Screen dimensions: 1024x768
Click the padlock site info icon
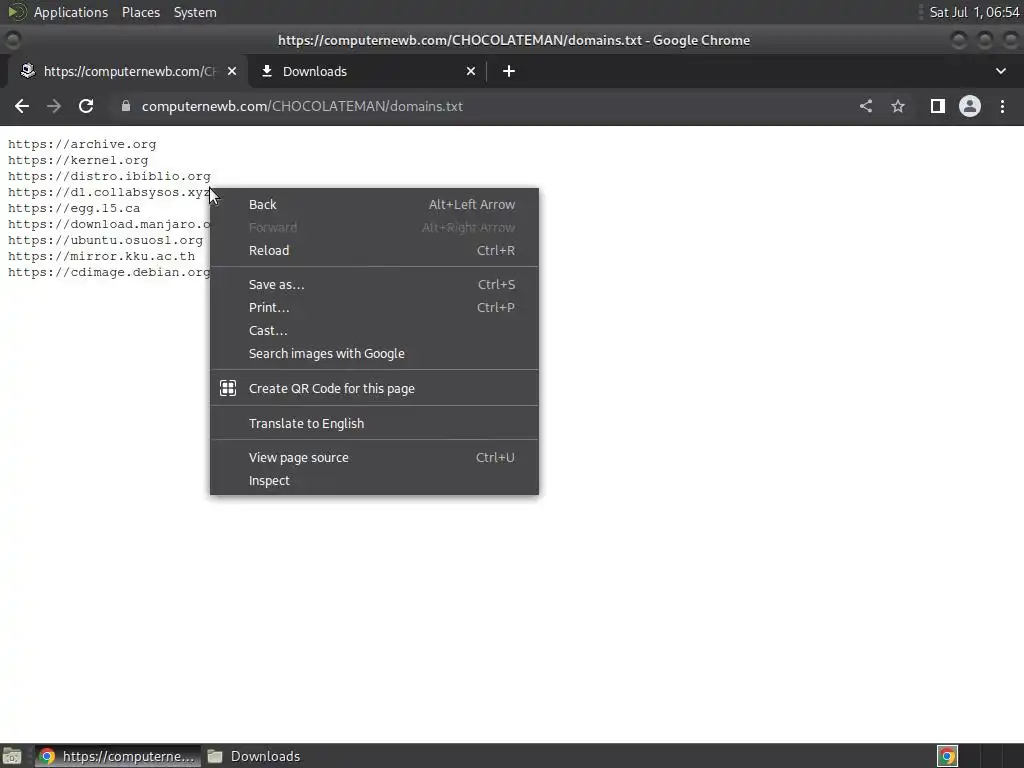coord(126,106)
